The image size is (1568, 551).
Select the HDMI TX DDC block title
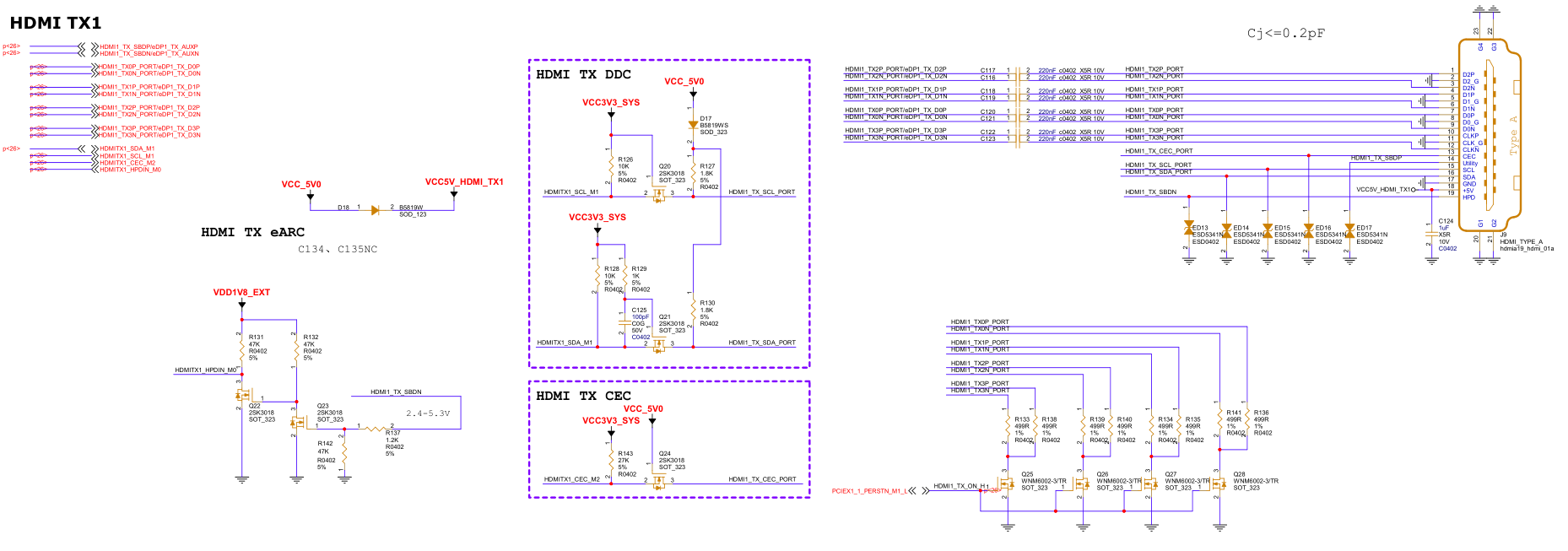point(584,74)
